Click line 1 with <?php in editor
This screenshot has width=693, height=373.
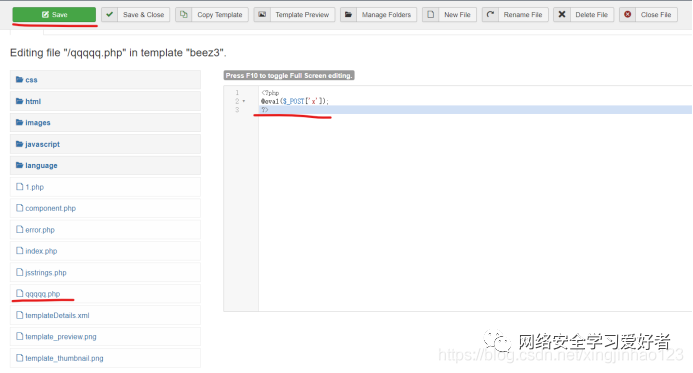pos(270,93)
